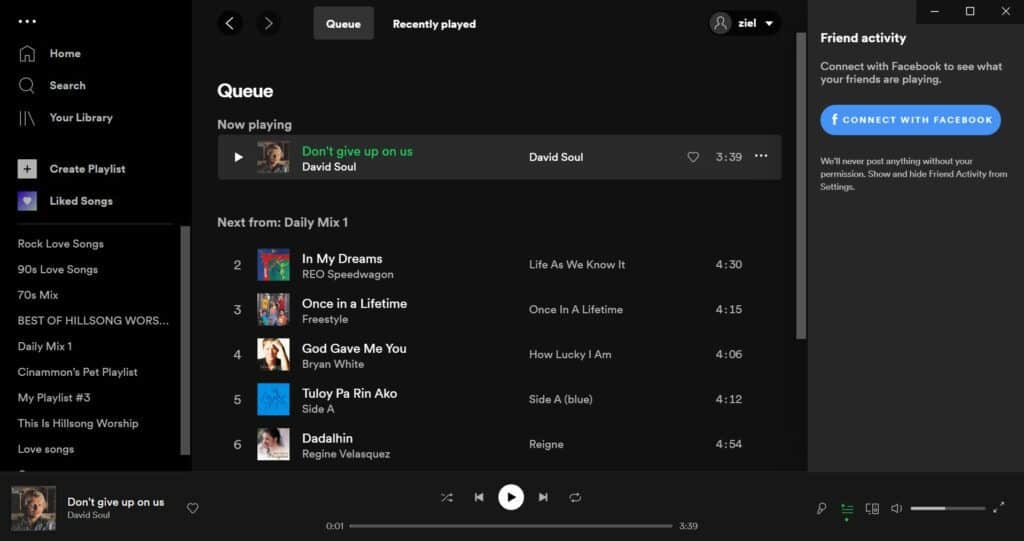The width and height of the screenshot is (1024, 541).
Task: Open the Reigne album link
Action: click(546, 444)
